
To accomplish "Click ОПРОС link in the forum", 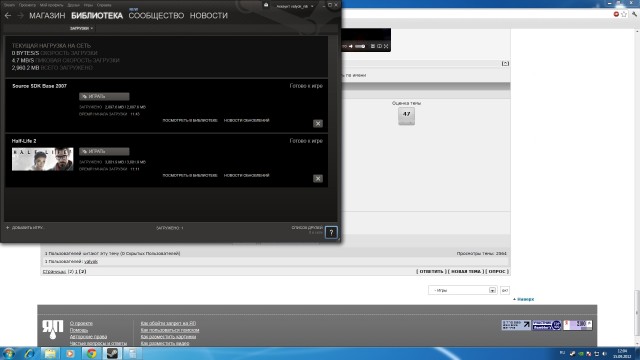I will (x=497, y=272).
